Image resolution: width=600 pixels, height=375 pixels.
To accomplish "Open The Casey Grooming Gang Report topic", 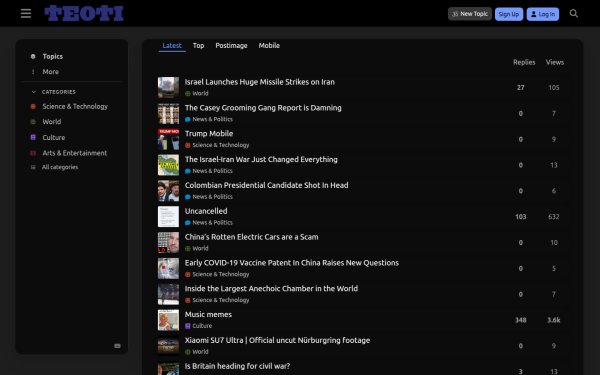I will [x=263, y=108].
